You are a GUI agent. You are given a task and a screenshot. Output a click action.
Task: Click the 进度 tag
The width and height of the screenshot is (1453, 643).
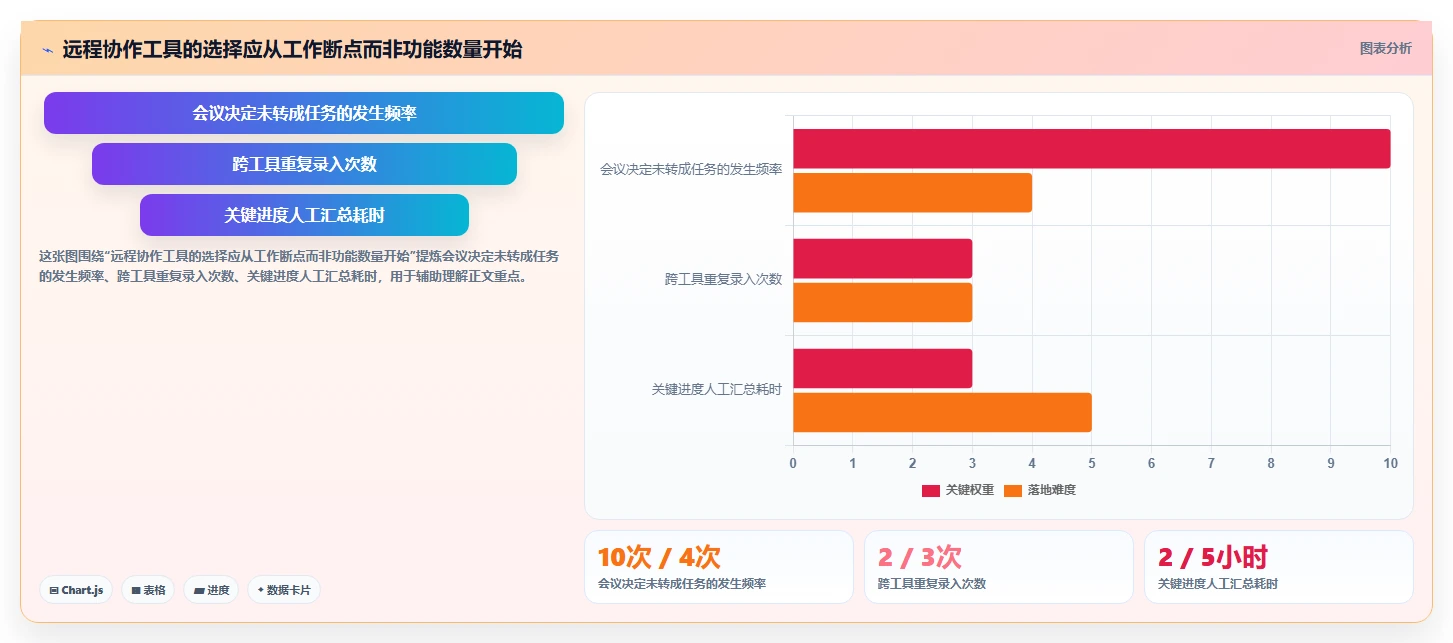(211, 590)
